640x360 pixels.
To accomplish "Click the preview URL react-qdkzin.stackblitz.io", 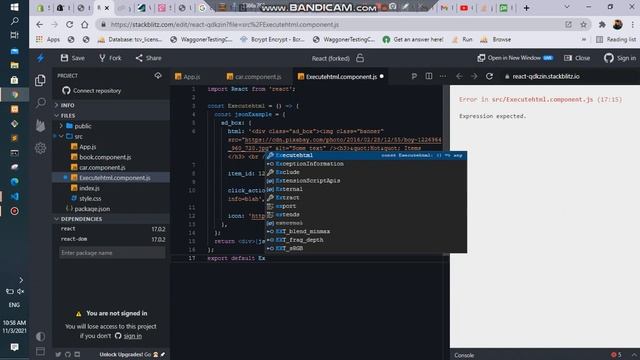I will pos(546,76).
